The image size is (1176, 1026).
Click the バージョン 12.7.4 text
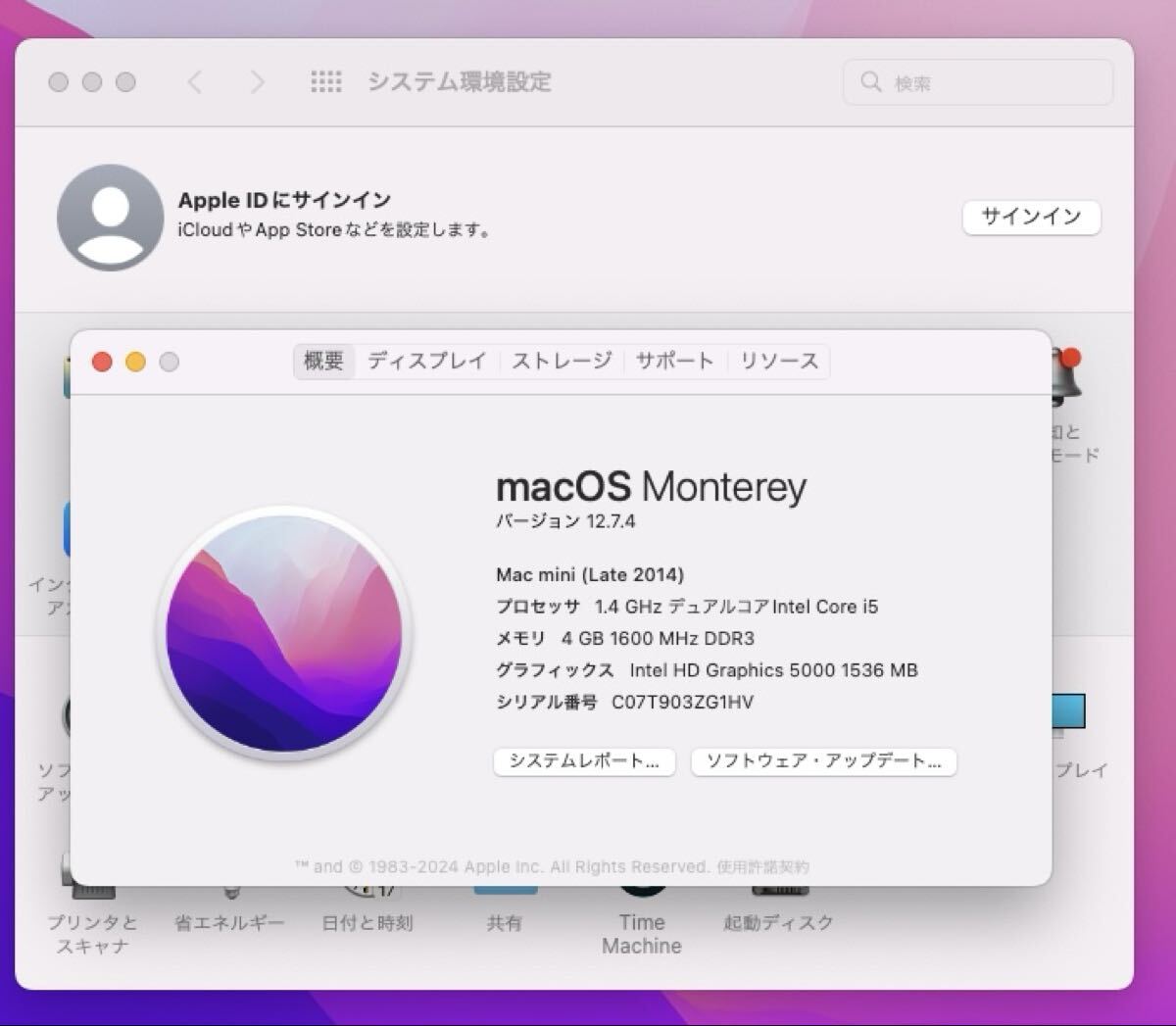coord(565,521)
